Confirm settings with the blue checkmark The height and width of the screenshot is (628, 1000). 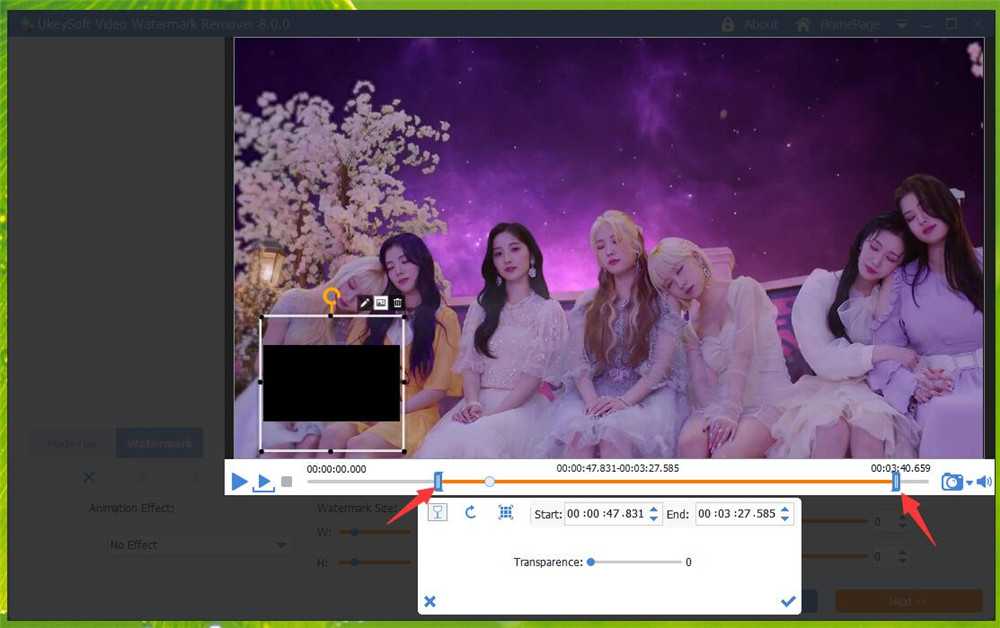coord(788,601)
